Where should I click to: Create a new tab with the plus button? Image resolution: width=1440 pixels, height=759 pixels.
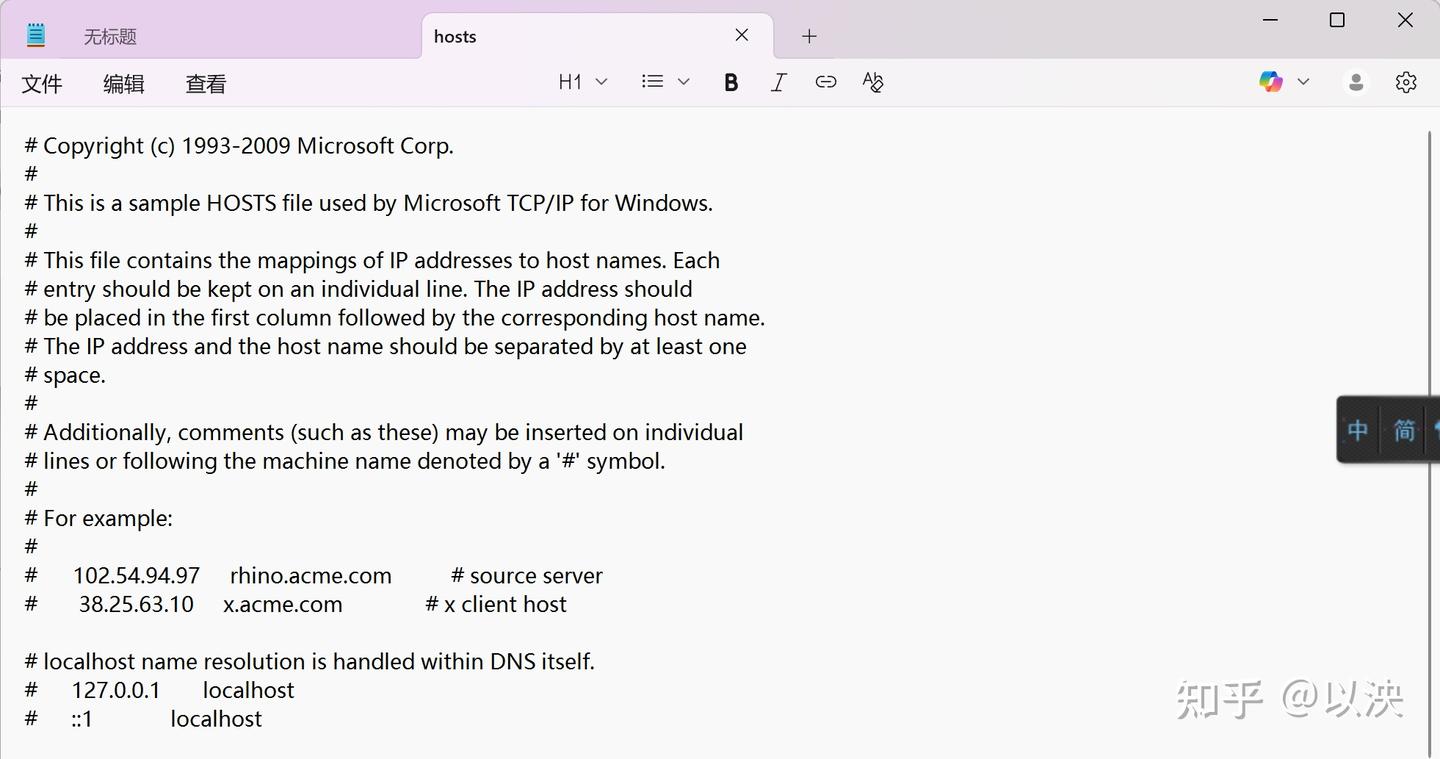tap(809, 36)
